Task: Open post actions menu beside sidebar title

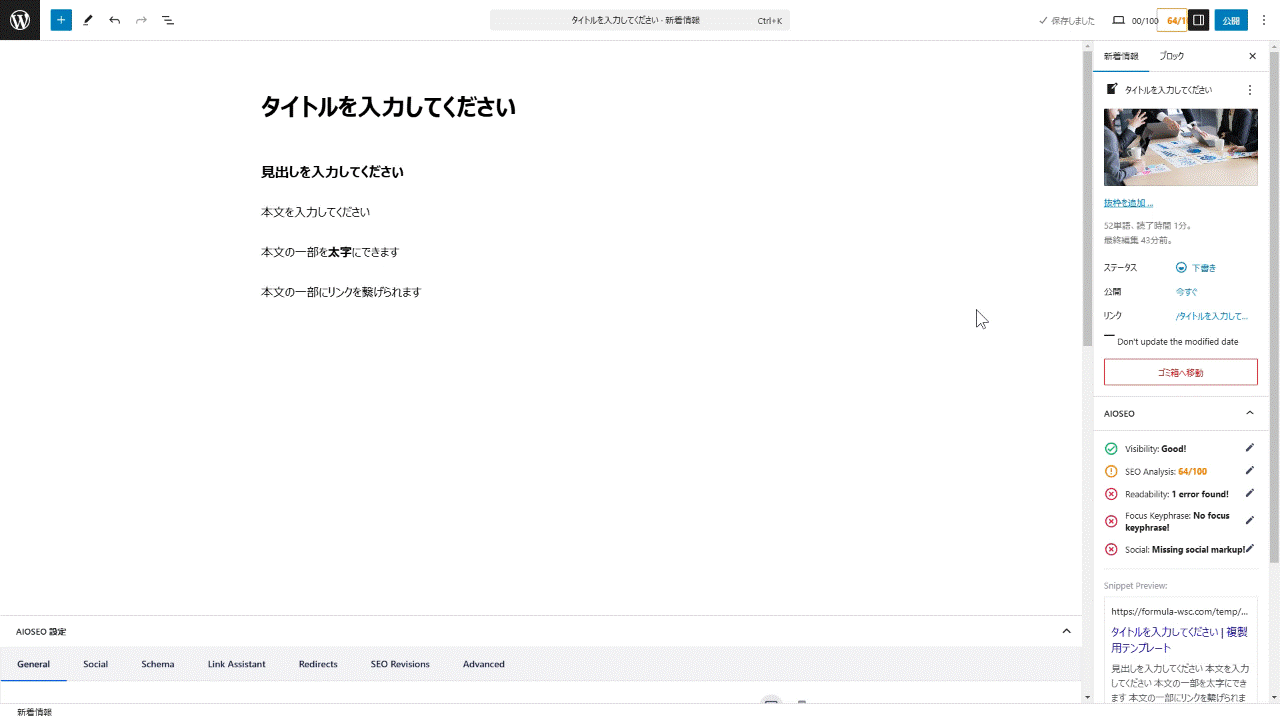Action: (x=1249, y=90)
